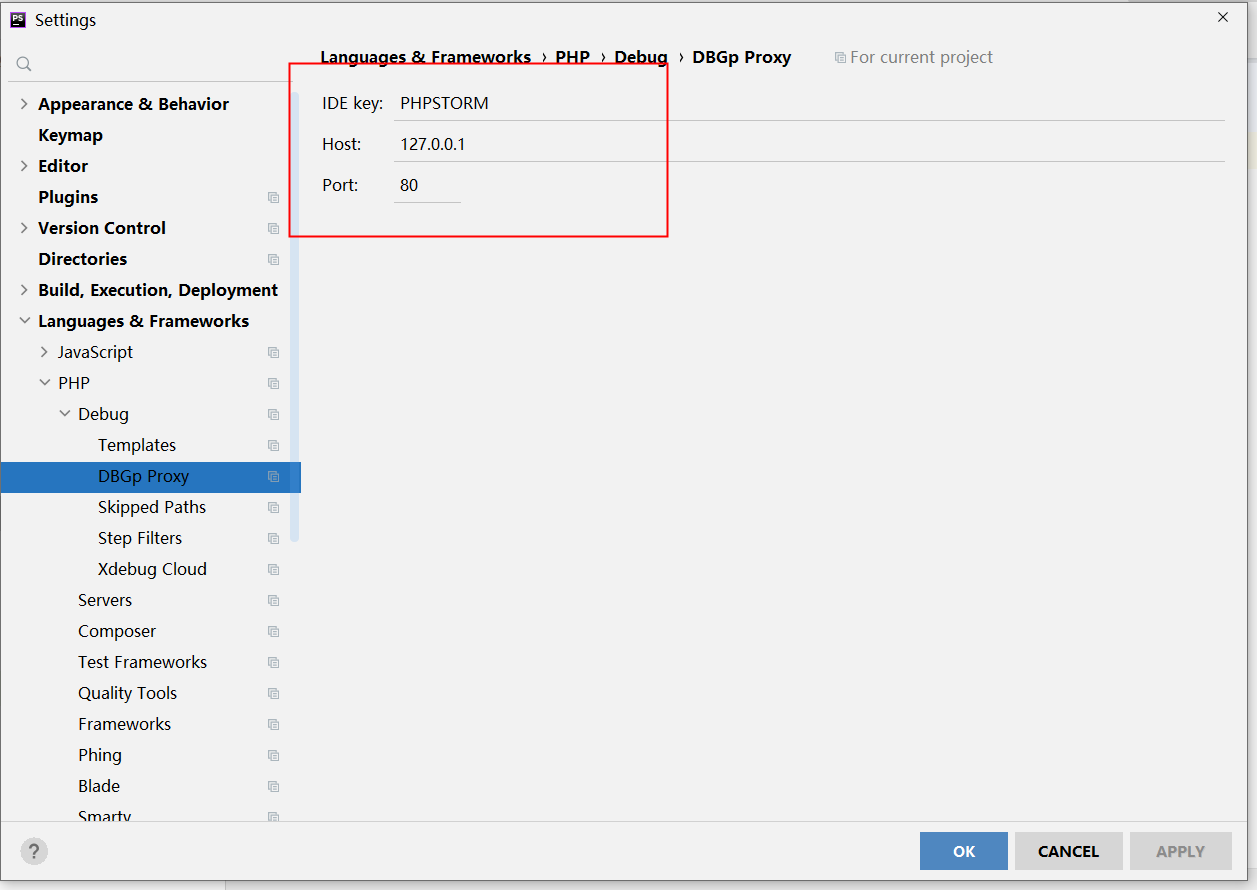Expand the Appearance & Behavior section
This screenshot has width=1257, height=890.
24,104
